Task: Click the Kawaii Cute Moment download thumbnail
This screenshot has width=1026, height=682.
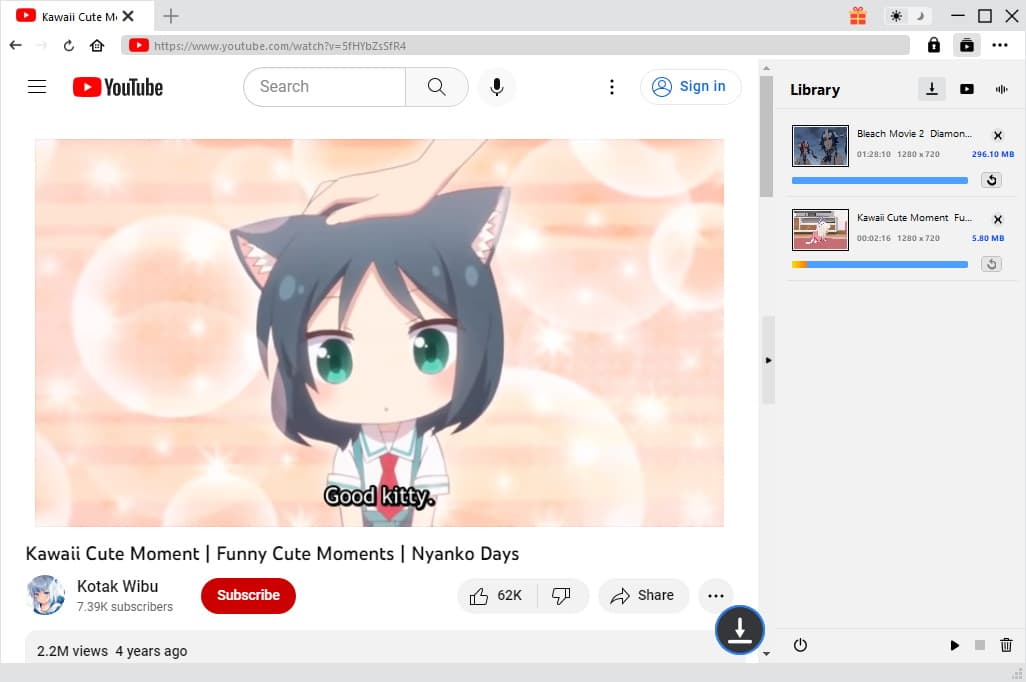Action: click(820, 229)
